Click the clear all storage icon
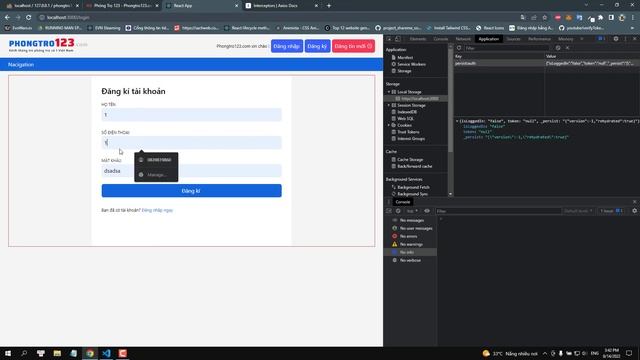This screenshot has width=640, height=360. 558,48
